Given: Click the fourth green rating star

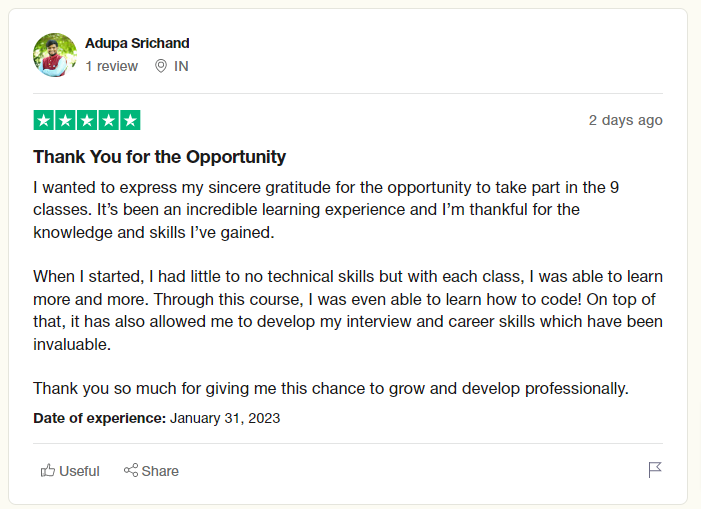Looking at the screenshot, I should pyautogui.click(x=108, y=120).
